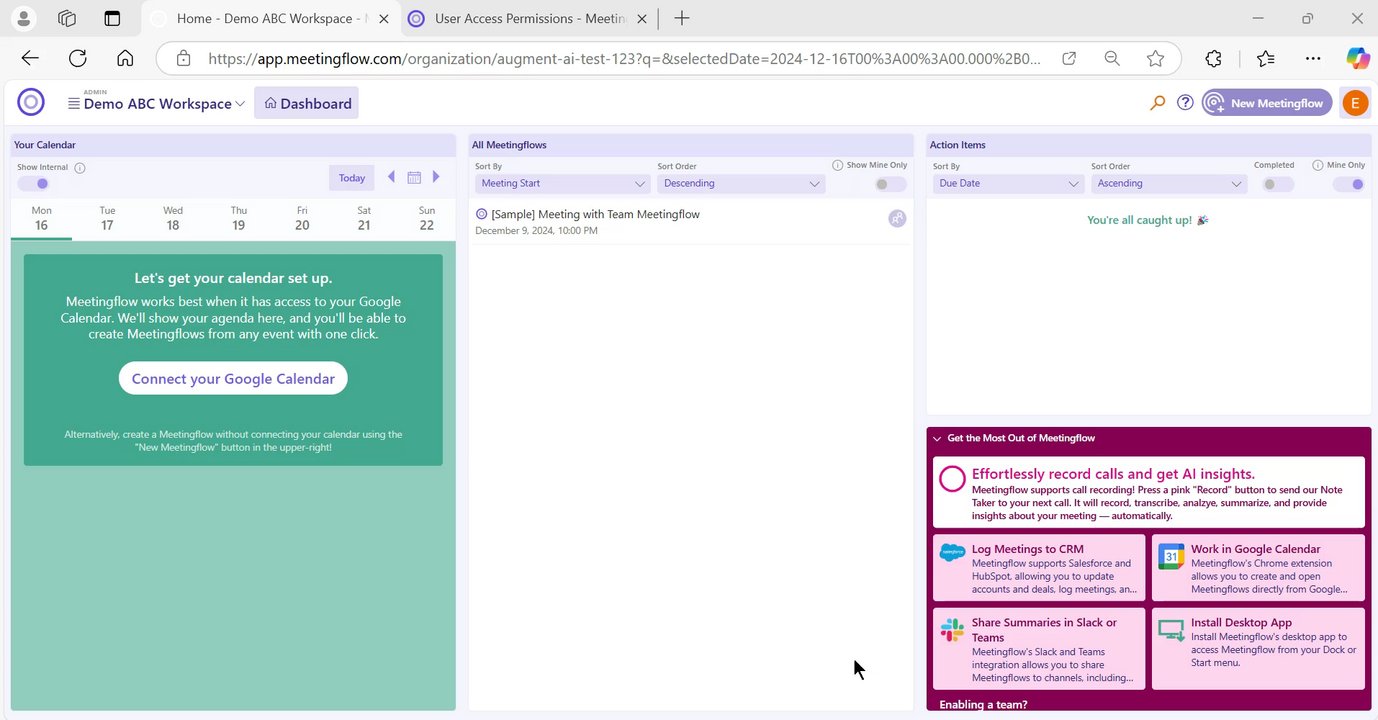
Task: Open the hamburger menu beside Demo ABC Workspace
Action: pos(73,104)
